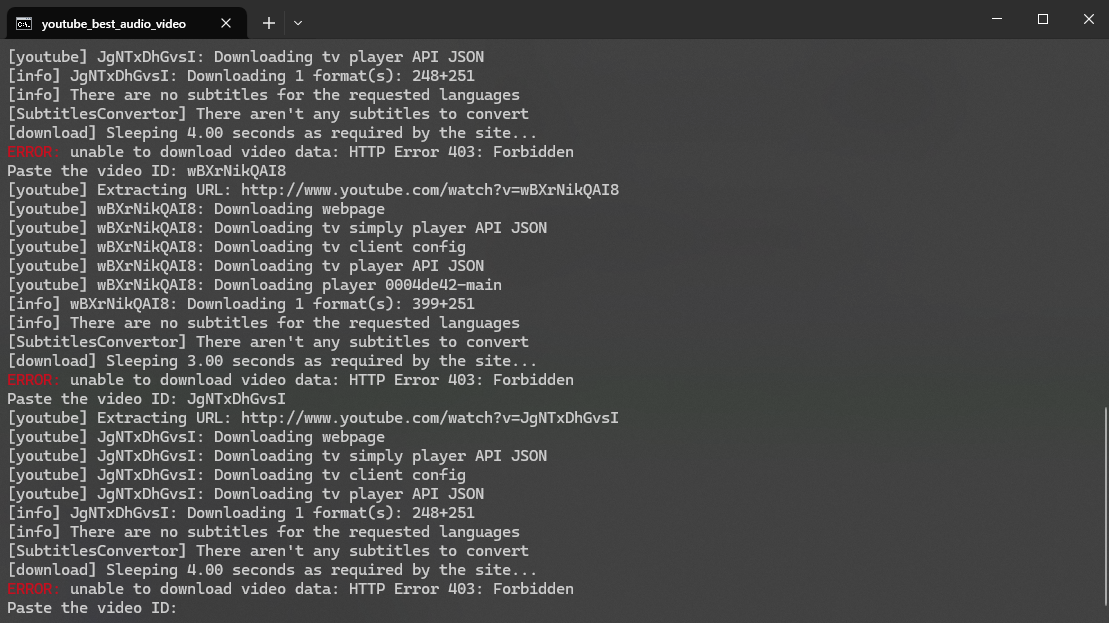
Task: Close the terminal window
Action: click(1089, 19)
